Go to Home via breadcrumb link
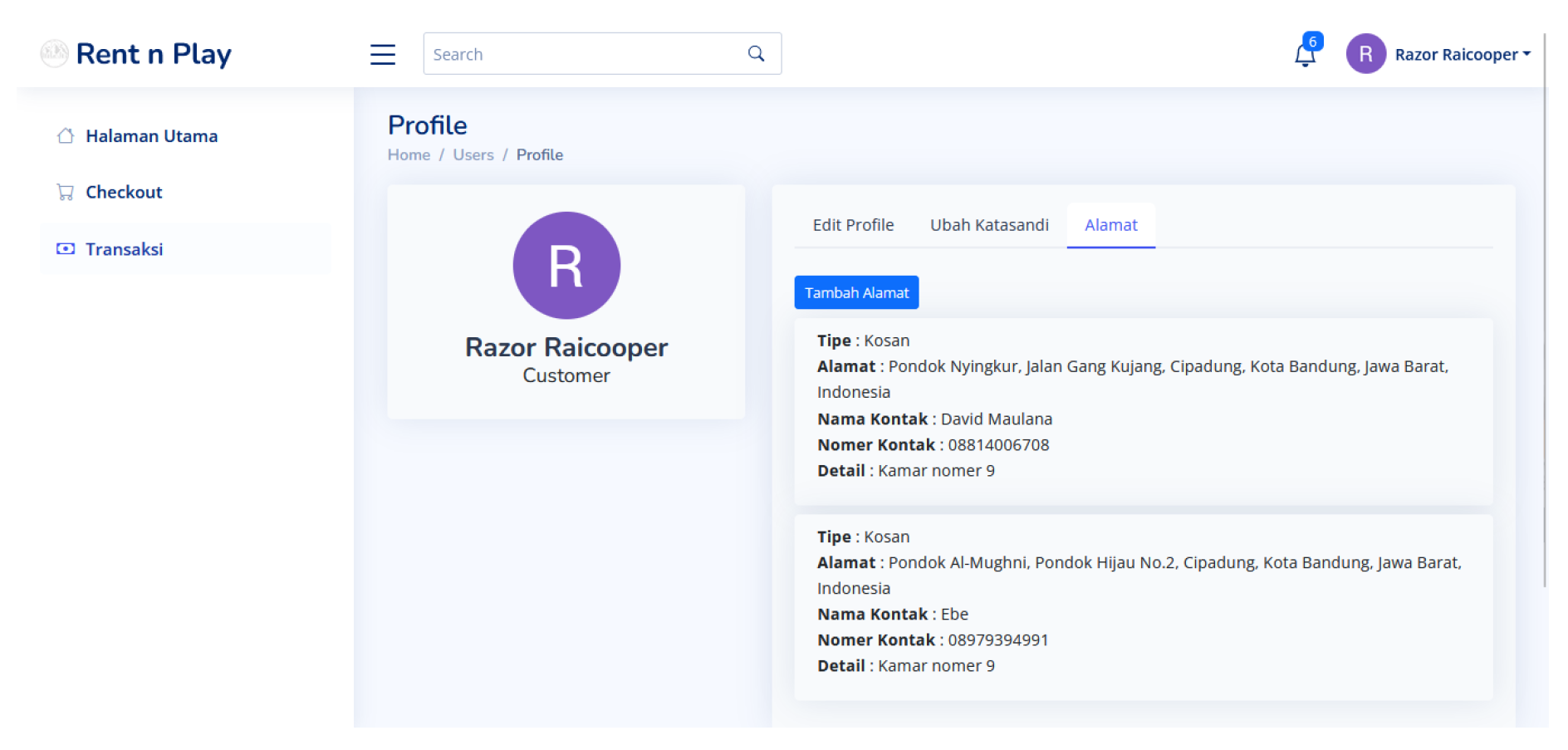1568x750 pixels. [409, 155]
